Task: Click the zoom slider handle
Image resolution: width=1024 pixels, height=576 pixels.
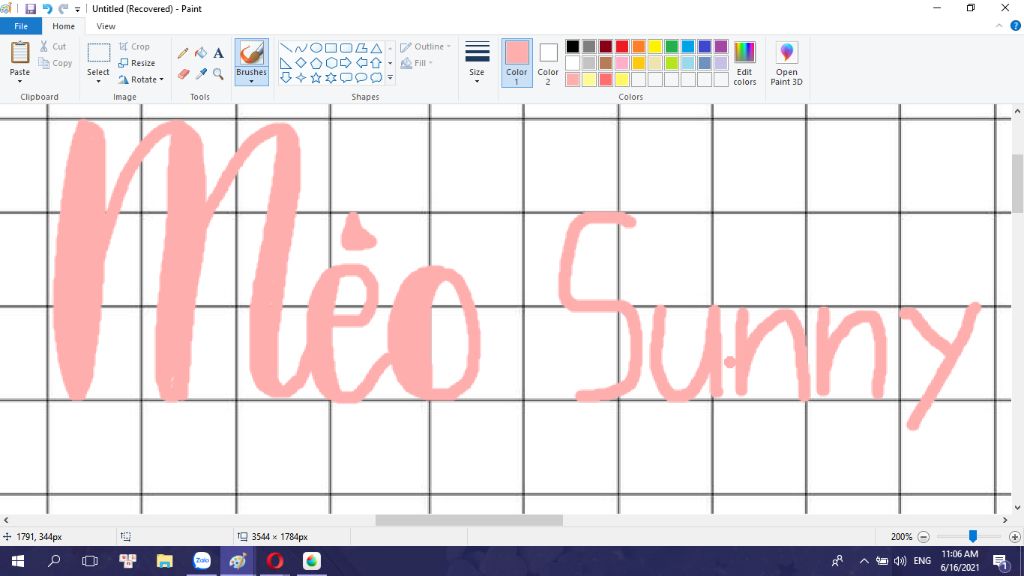Action: coord(972,536)
